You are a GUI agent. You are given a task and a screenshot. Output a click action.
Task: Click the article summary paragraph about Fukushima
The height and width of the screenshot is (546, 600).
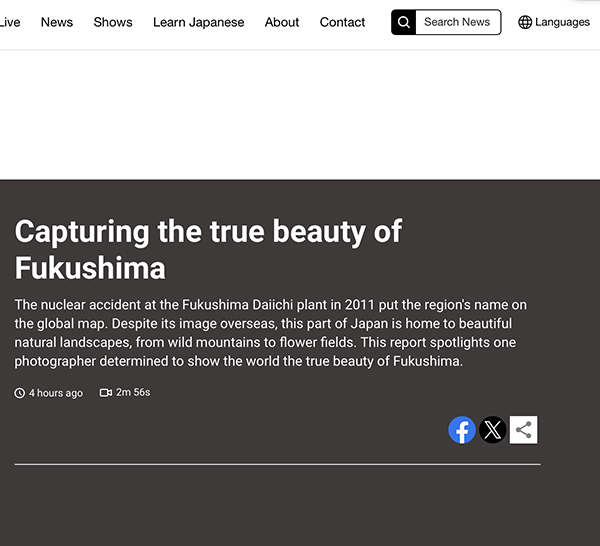271,333
